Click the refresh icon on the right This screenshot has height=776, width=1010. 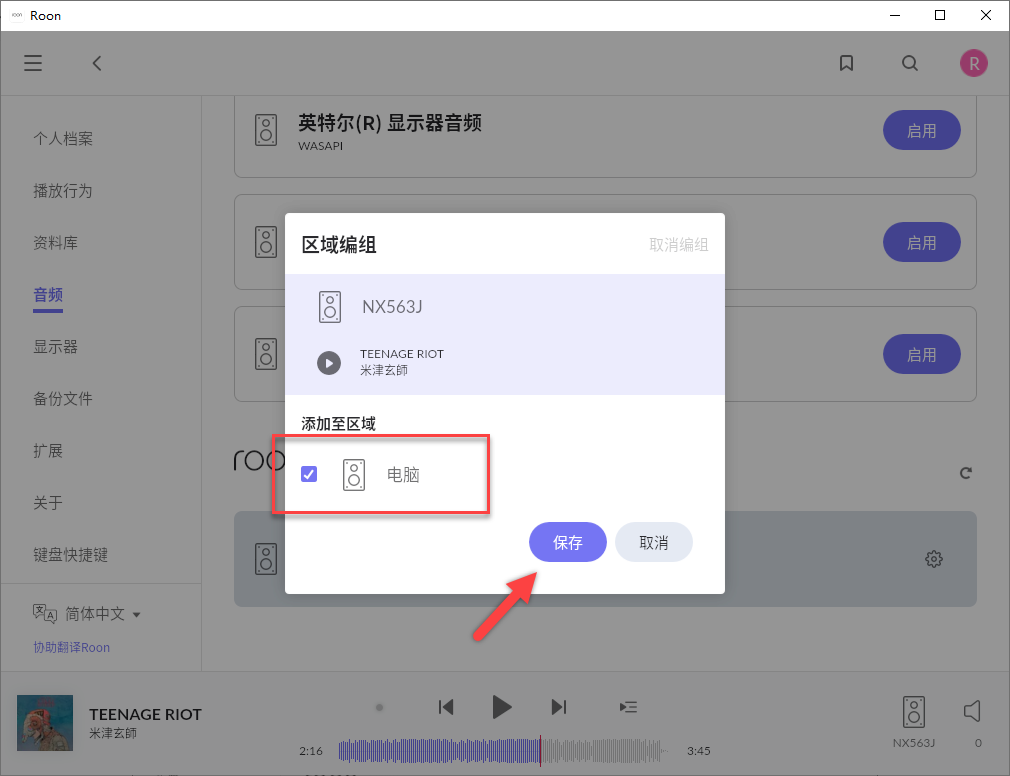coord(965,473)
